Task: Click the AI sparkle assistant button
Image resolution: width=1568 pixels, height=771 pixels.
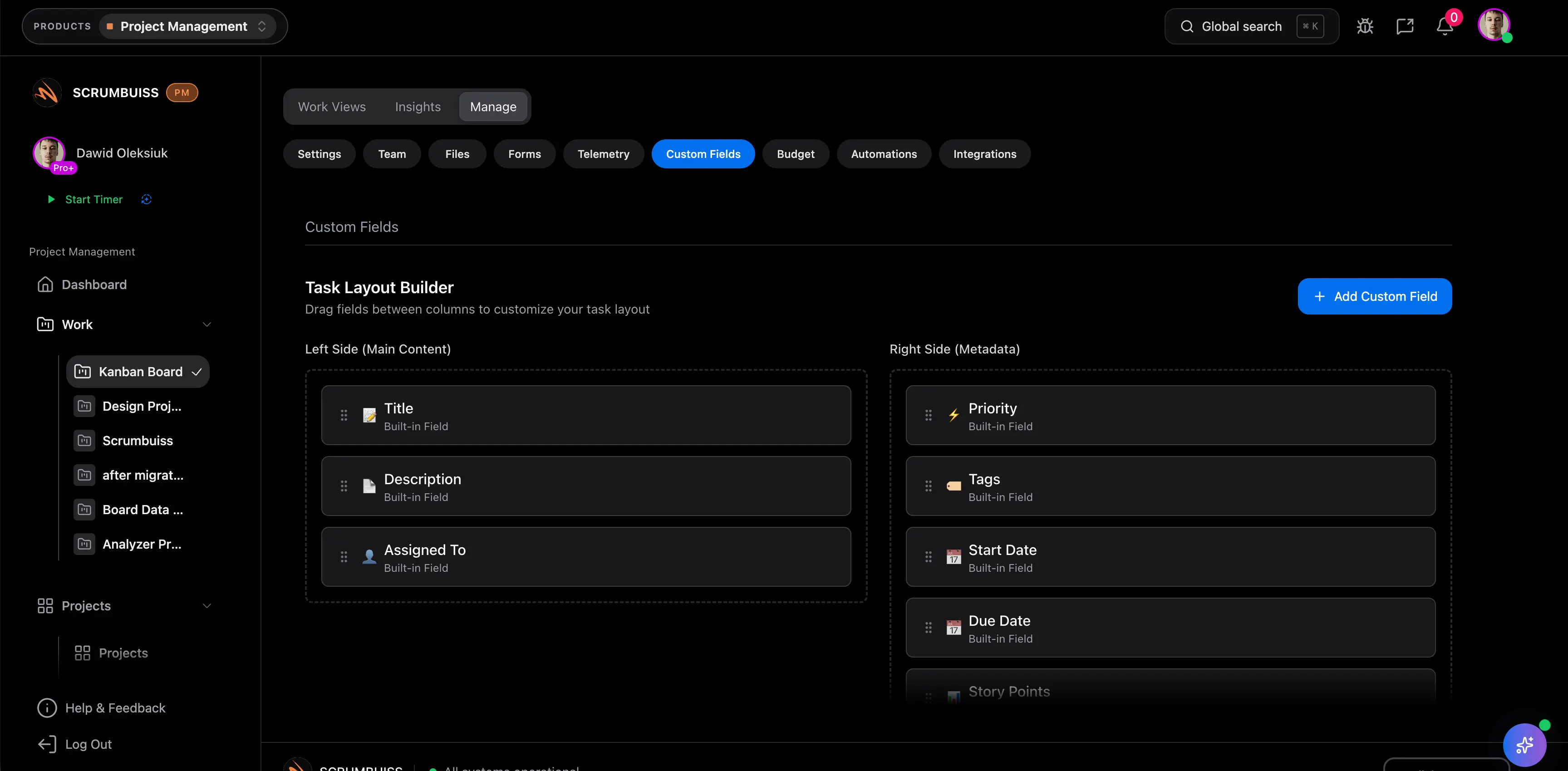Action: pyautogui.click(x=1524, y=745)
